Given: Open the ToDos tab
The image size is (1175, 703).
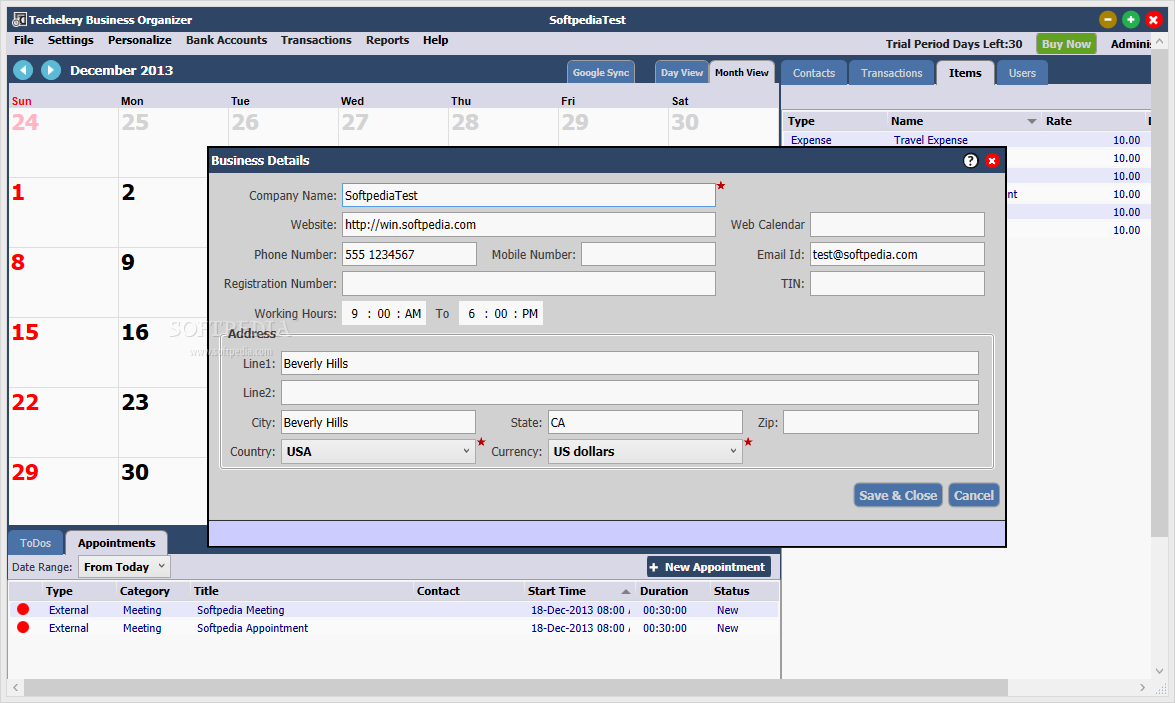Looking at the screenshot, I should (x=36, y=543).
